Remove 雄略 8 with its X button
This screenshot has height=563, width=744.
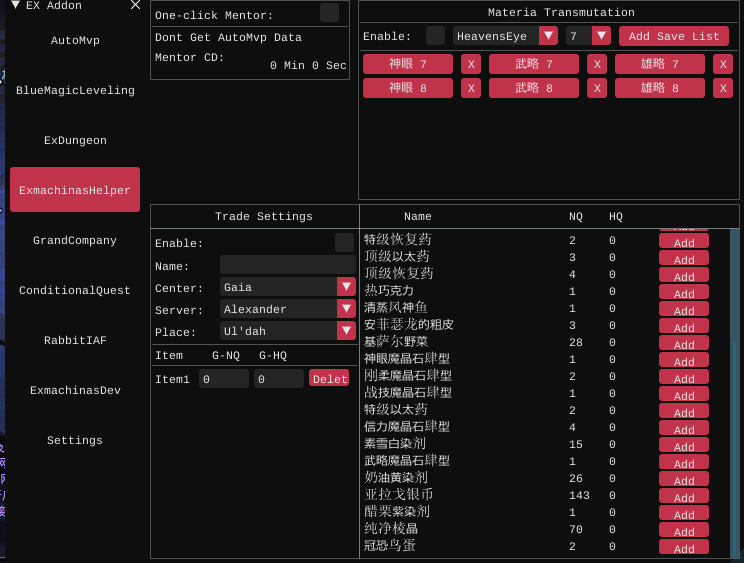pos(723,88)
